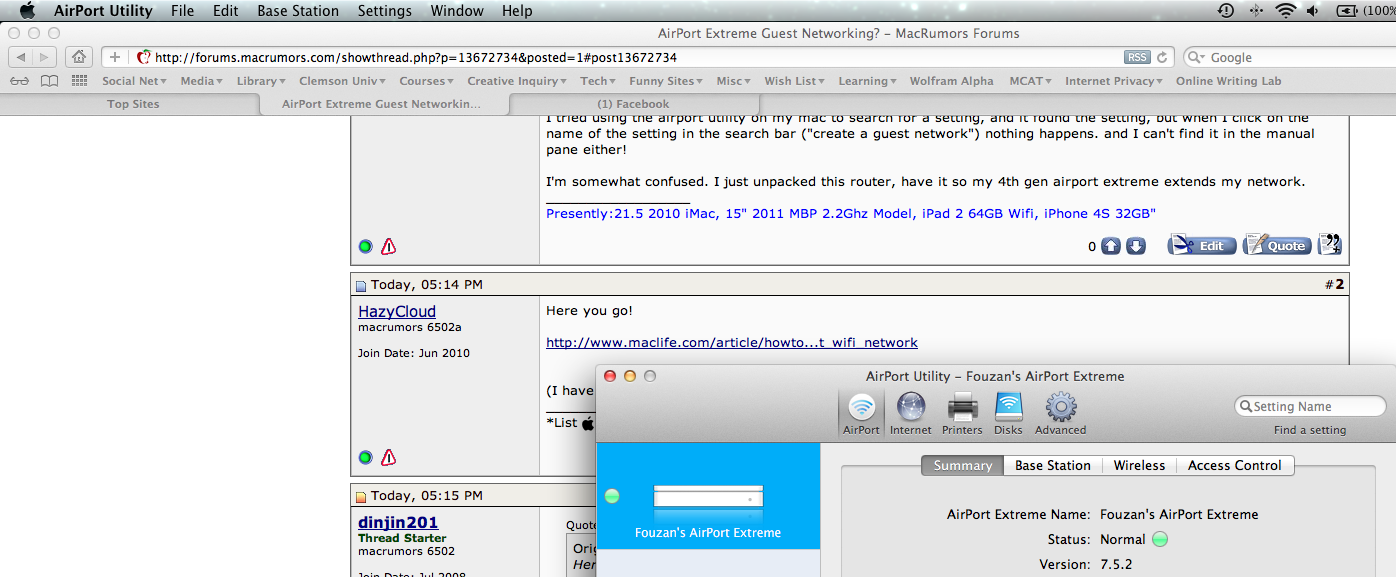Viewport: 1396px width, 577px height.
Task: Open HazyCloud's user profile link
Action: coord(397,312)
